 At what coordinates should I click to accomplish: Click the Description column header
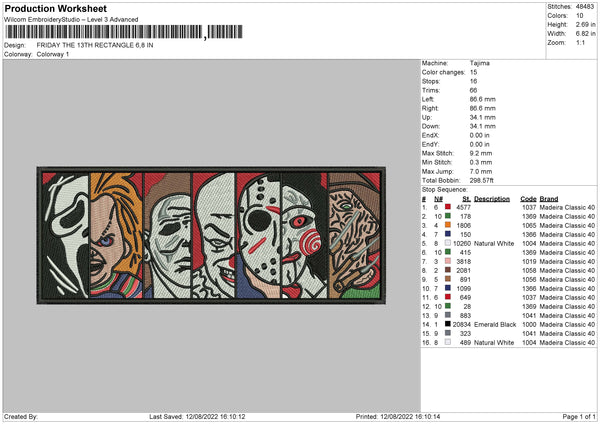(492, 199)
